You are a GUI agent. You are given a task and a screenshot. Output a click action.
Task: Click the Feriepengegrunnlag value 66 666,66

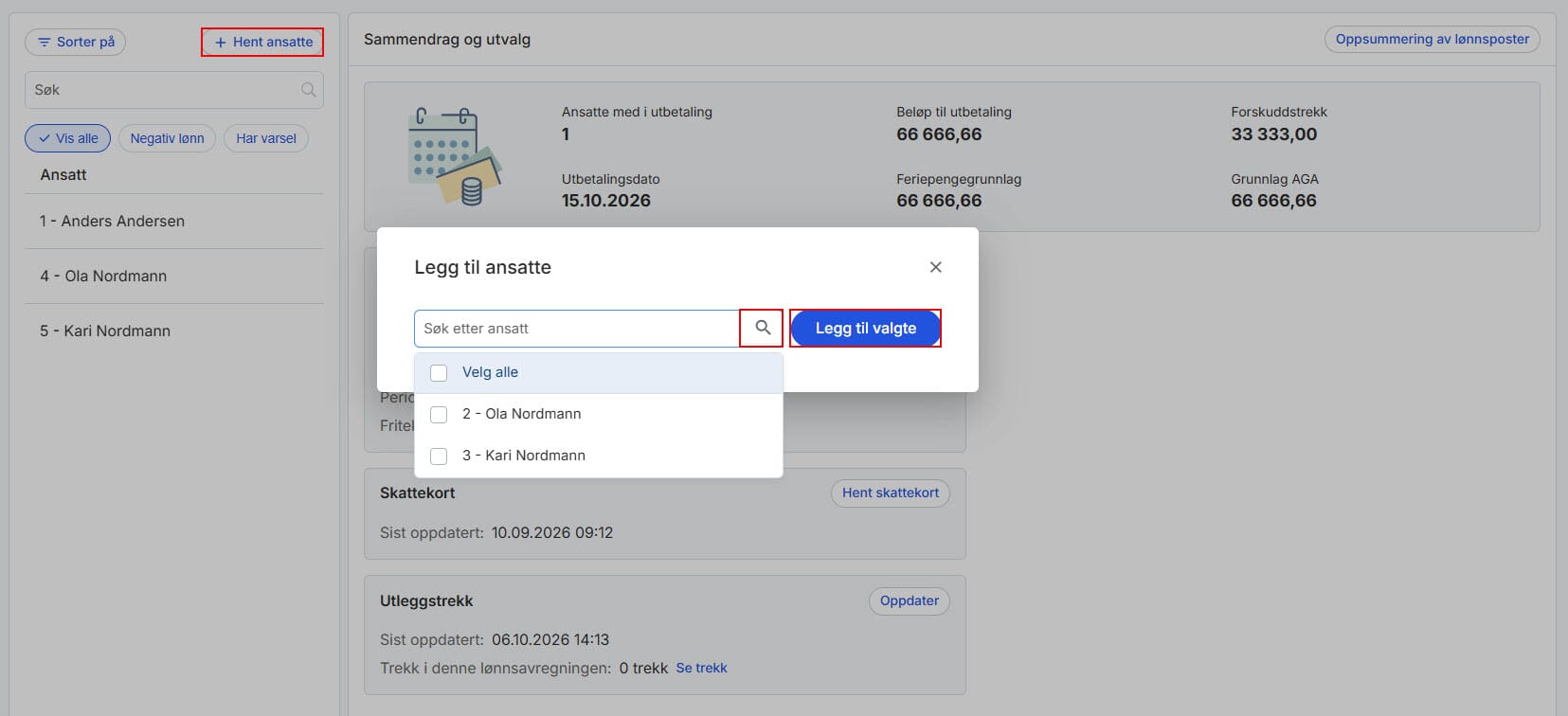point(939,200)
